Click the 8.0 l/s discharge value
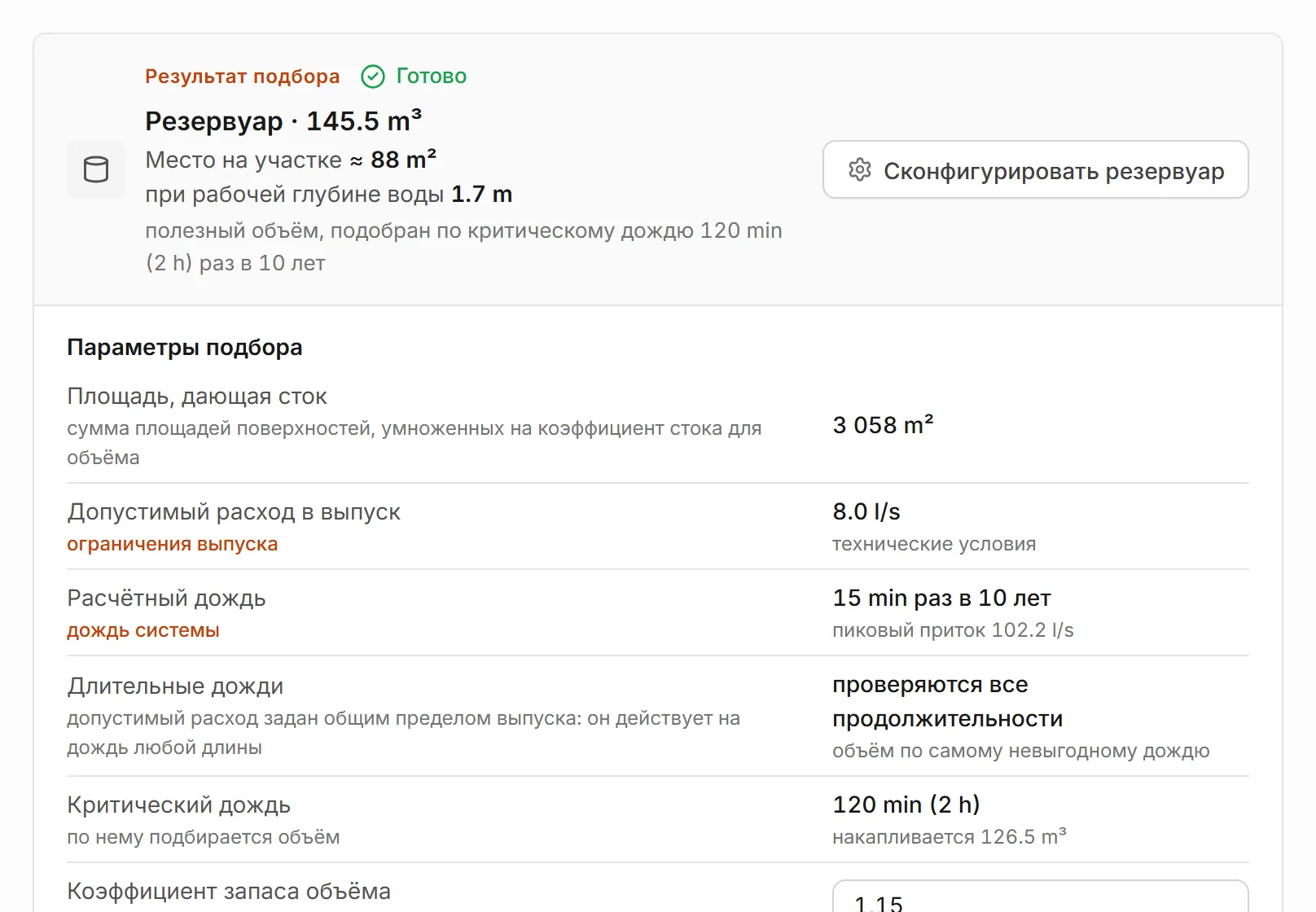Viewport: 1316px width, 912px height. (866, 511)
